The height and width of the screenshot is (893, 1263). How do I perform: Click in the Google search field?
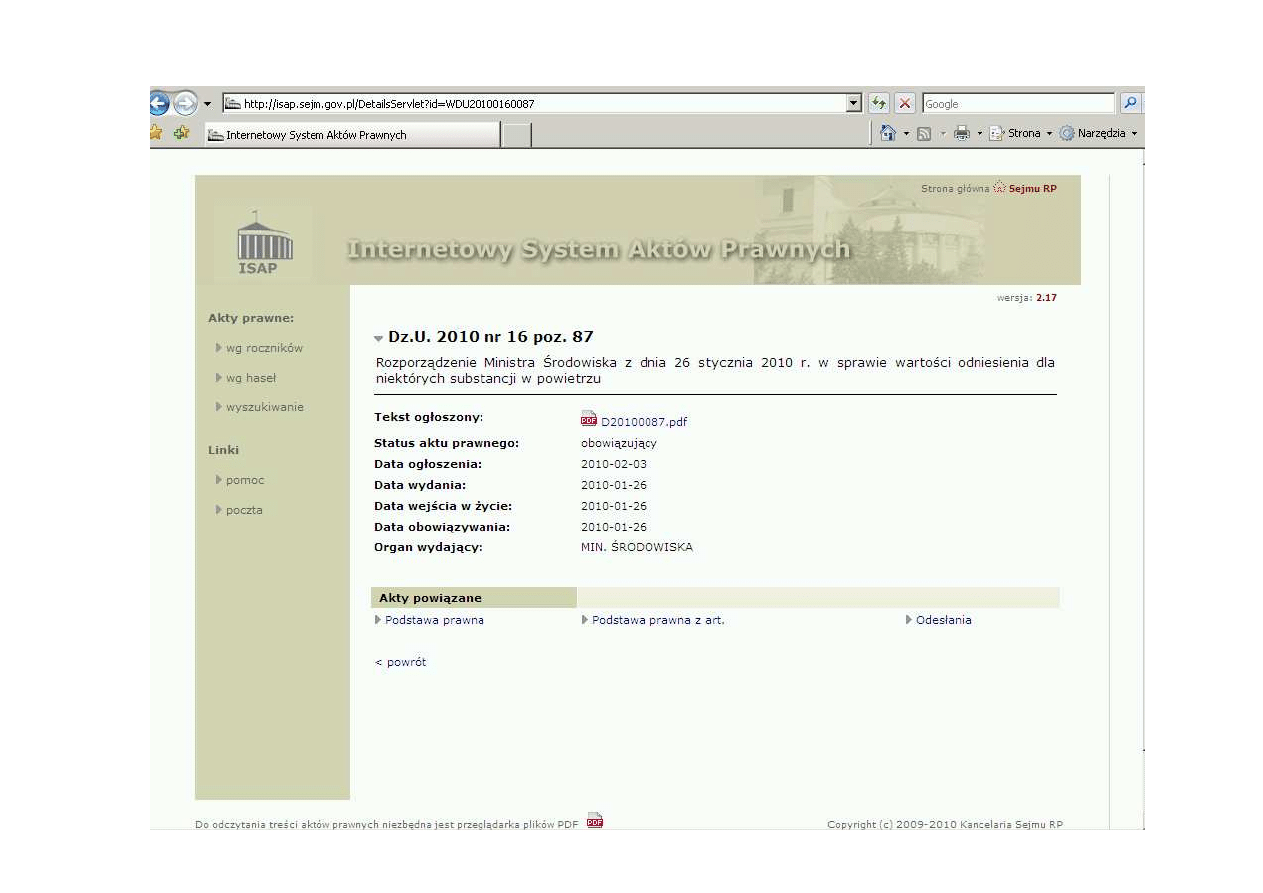pos(1016,103)
